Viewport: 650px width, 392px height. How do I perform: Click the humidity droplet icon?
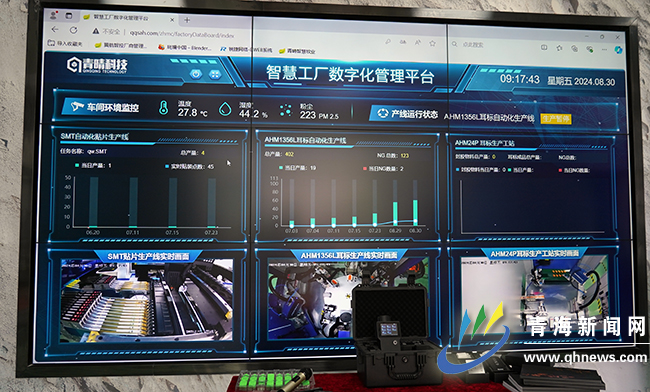(225, 109)
